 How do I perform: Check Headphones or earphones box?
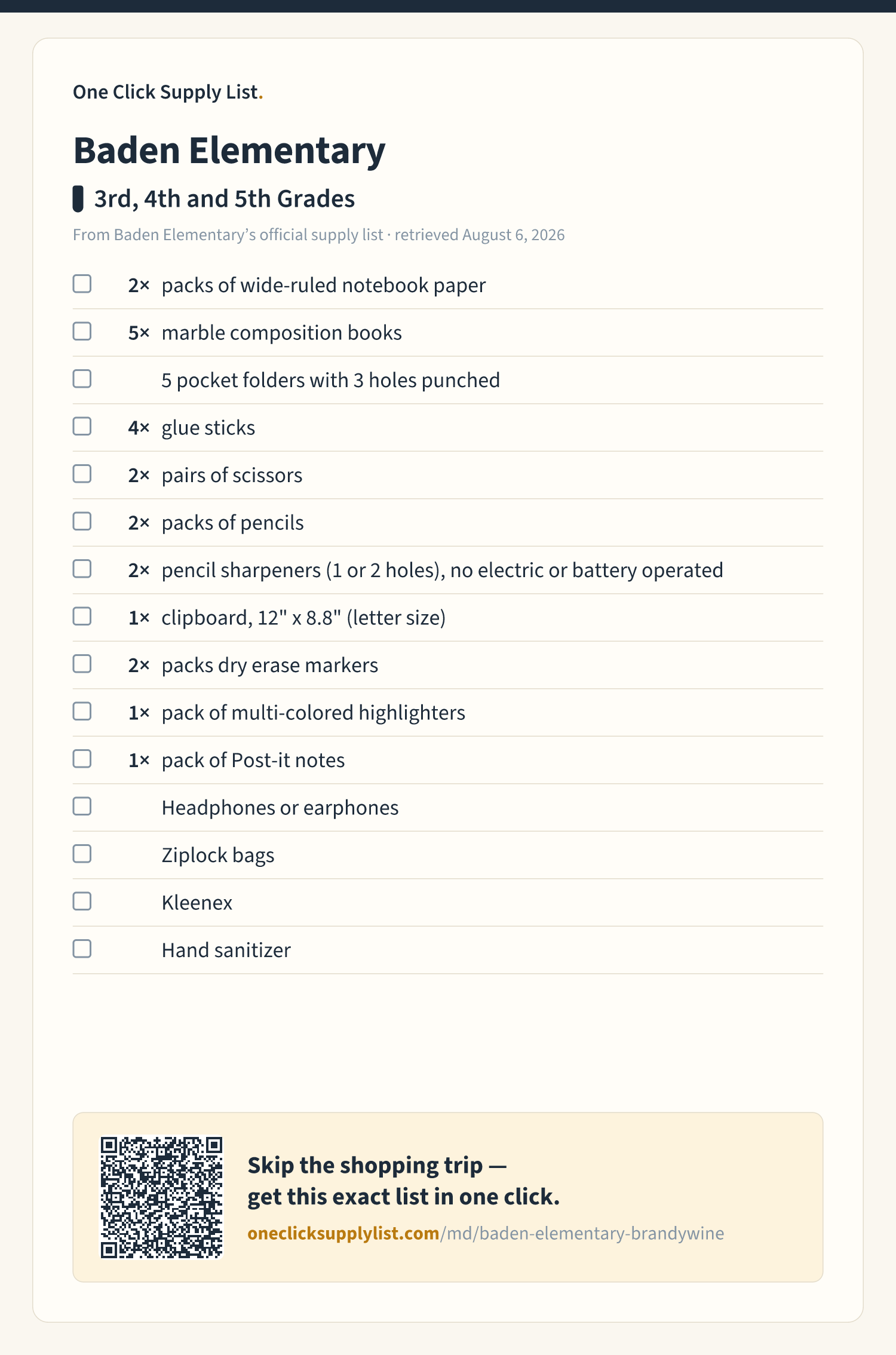(82, 807)
